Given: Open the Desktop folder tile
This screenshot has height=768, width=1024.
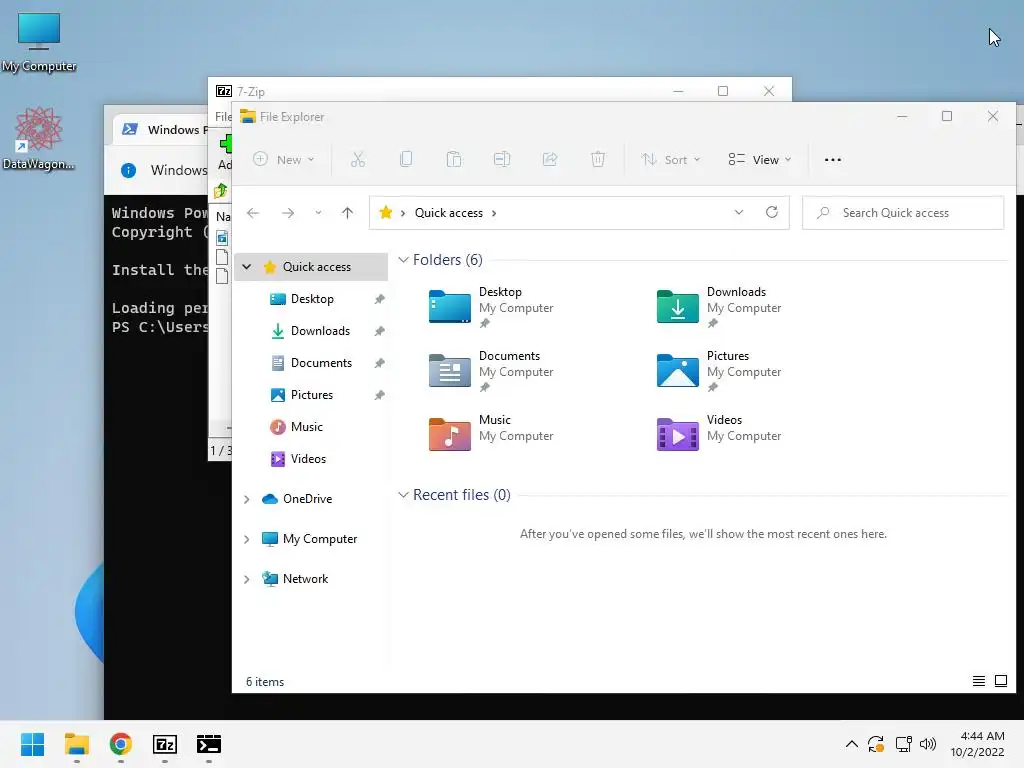Looking at the screenshot, I should (x=491, y=307).
